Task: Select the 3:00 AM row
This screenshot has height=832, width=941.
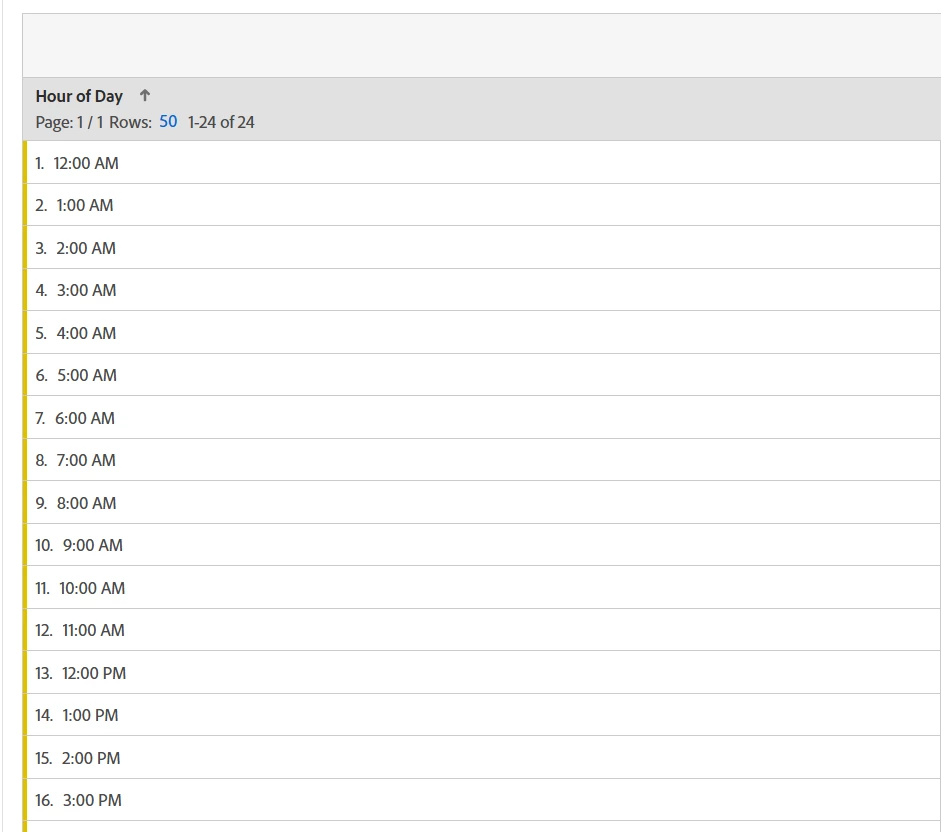Action: [482, 290]
